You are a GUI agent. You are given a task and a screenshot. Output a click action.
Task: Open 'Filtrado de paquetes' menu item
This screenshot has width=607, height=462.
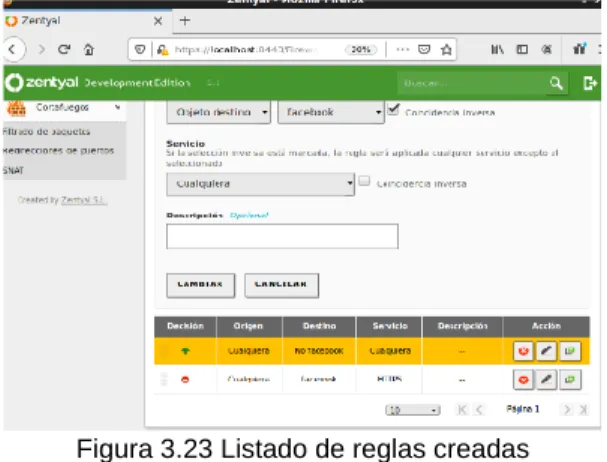point(46,132)
